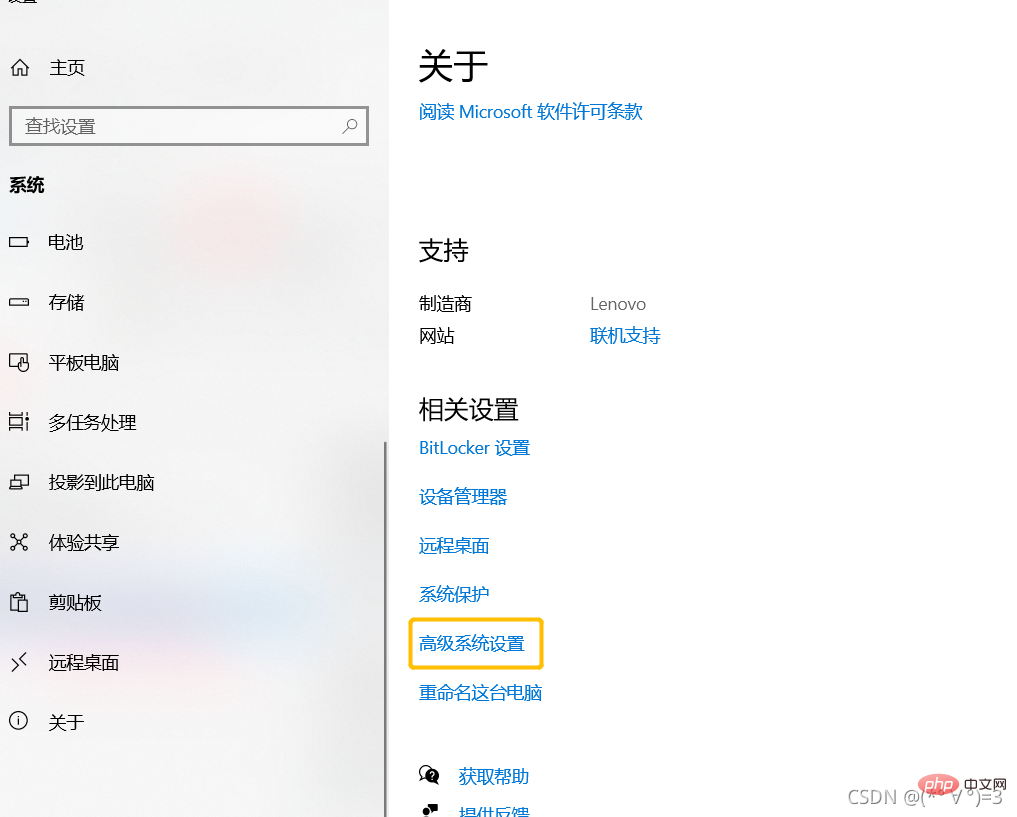
Task: Open 系统保护 (System protection)
Action: (x=453, y=594)
